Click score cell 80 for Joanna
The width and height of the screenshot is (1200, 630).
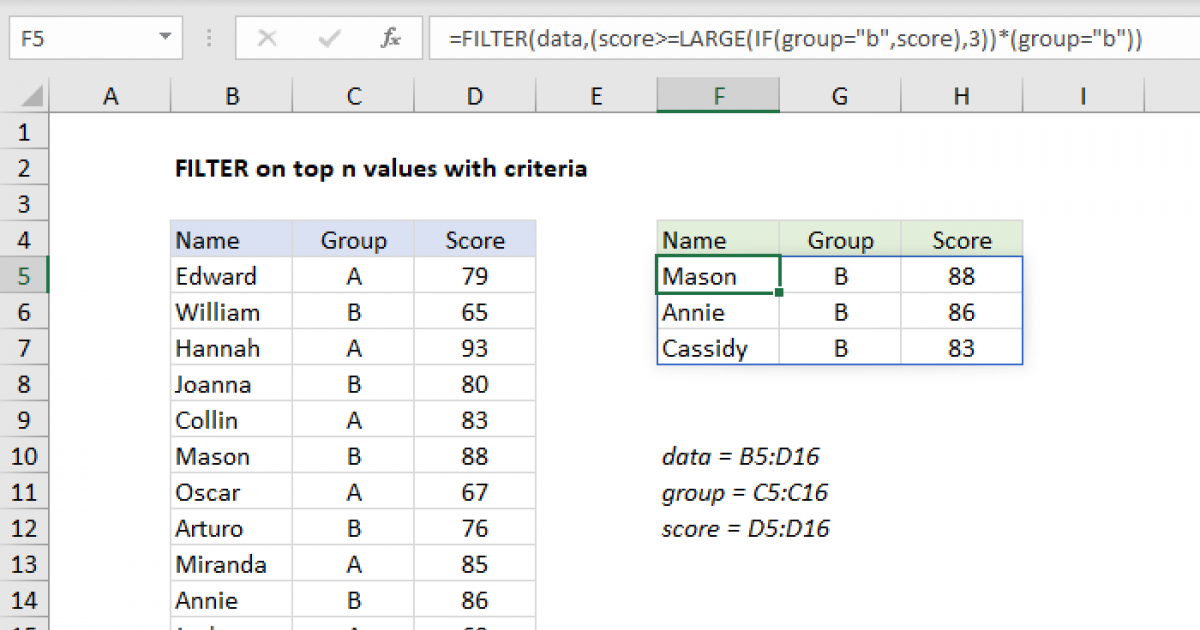[x=475, y=384]
